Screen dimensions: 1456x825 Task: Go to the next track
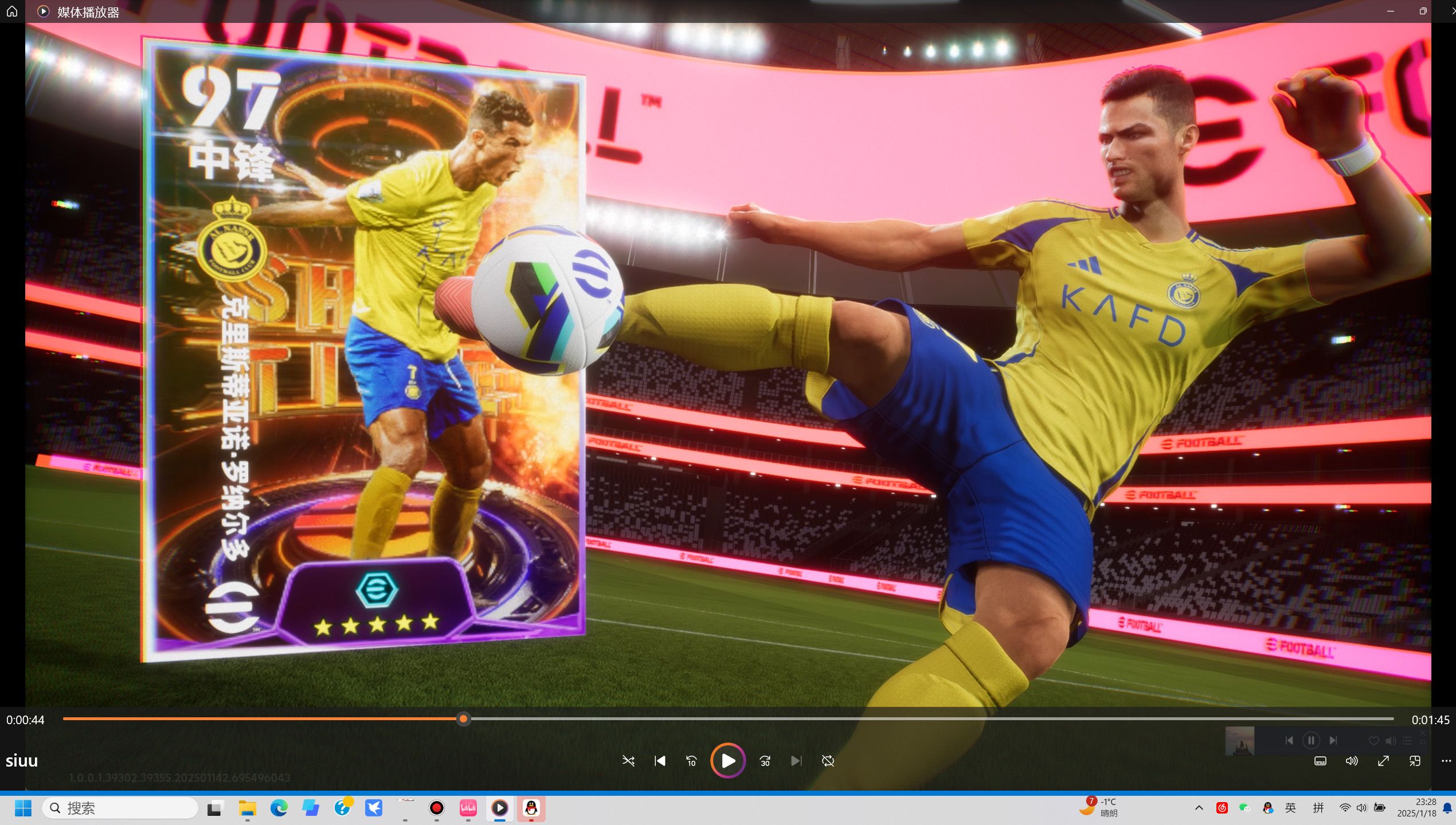[x=796, y=761]
